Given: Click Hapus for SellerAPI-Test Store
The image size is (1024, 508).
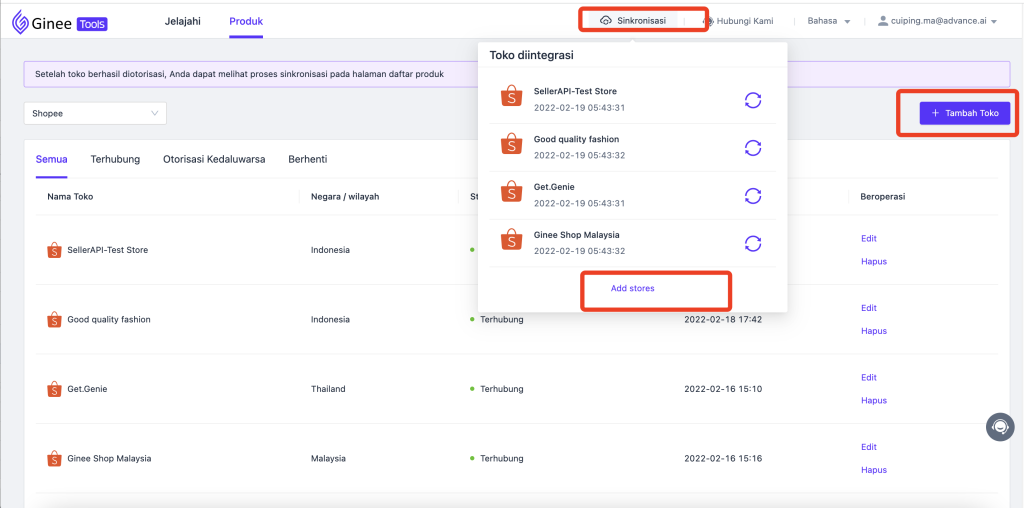Looking at the screenshot, I should 874,261.
